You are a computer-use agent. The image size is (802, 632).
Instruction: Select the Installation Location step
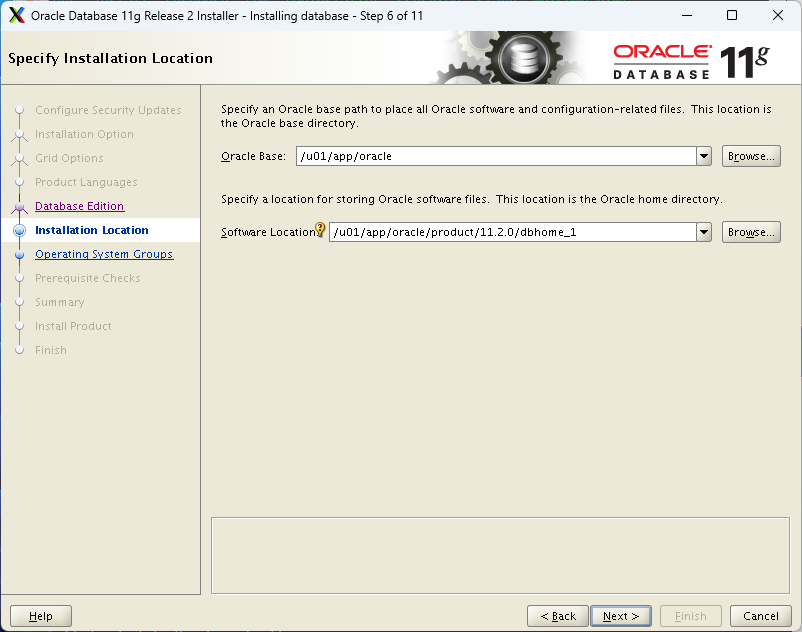92,230
